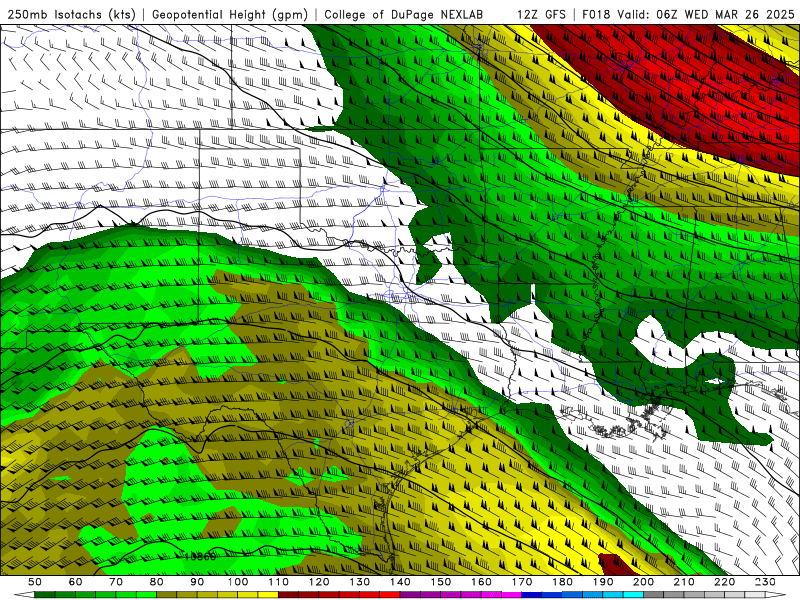Click the dark blue legend swatch just after 170
The height and width of the screenshot is (600, 800).
coord(532,595)
